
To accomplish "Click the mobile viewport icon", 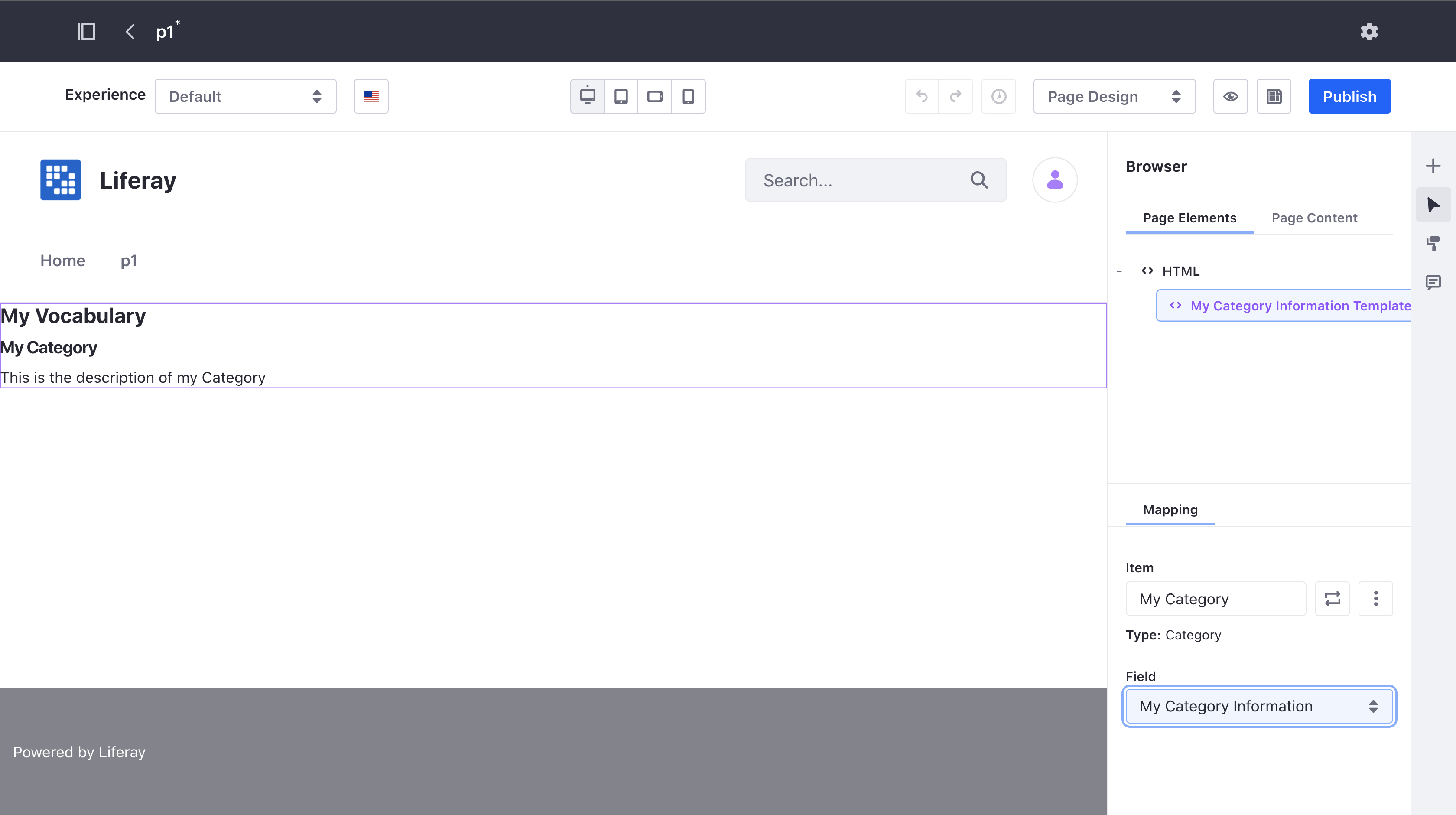I will click(689, 96).
